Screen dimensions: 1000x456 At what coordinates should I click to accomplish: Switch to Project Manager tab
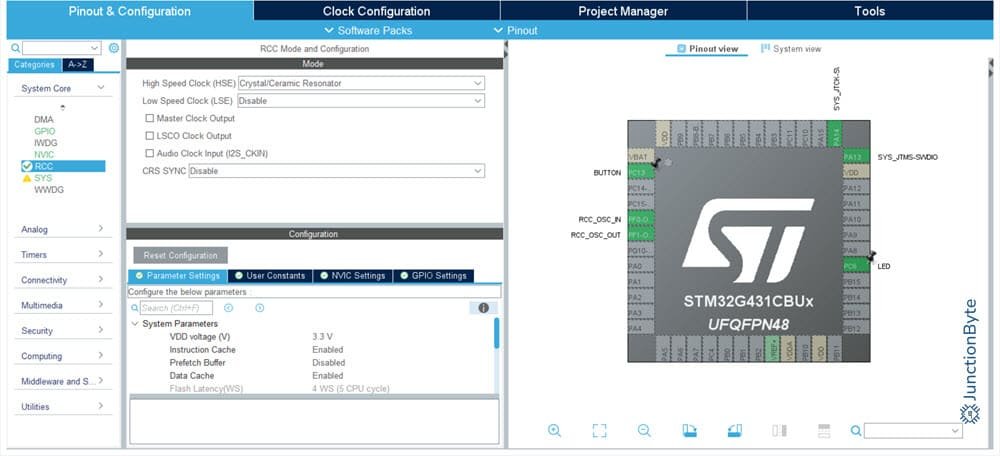[x=623, y=11]
